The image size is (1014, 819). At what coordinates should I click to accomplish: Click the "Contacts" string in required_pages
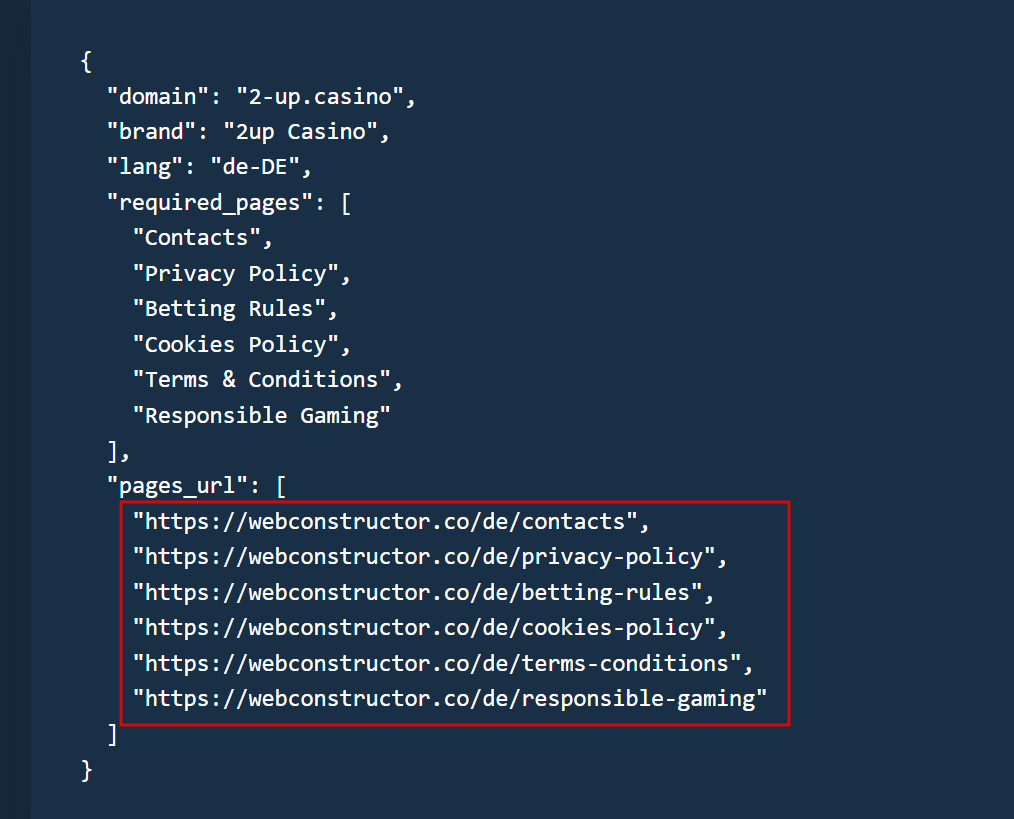click(196, 237)
